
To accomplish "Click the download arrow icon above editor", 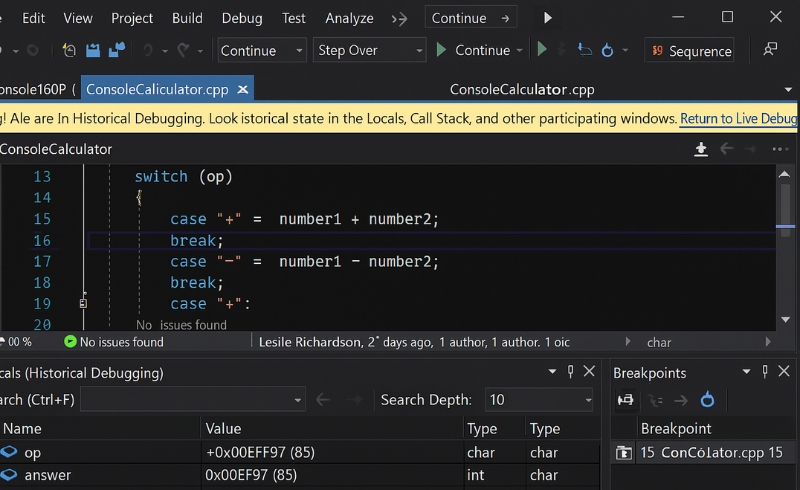I will click(x=701, y=149).
